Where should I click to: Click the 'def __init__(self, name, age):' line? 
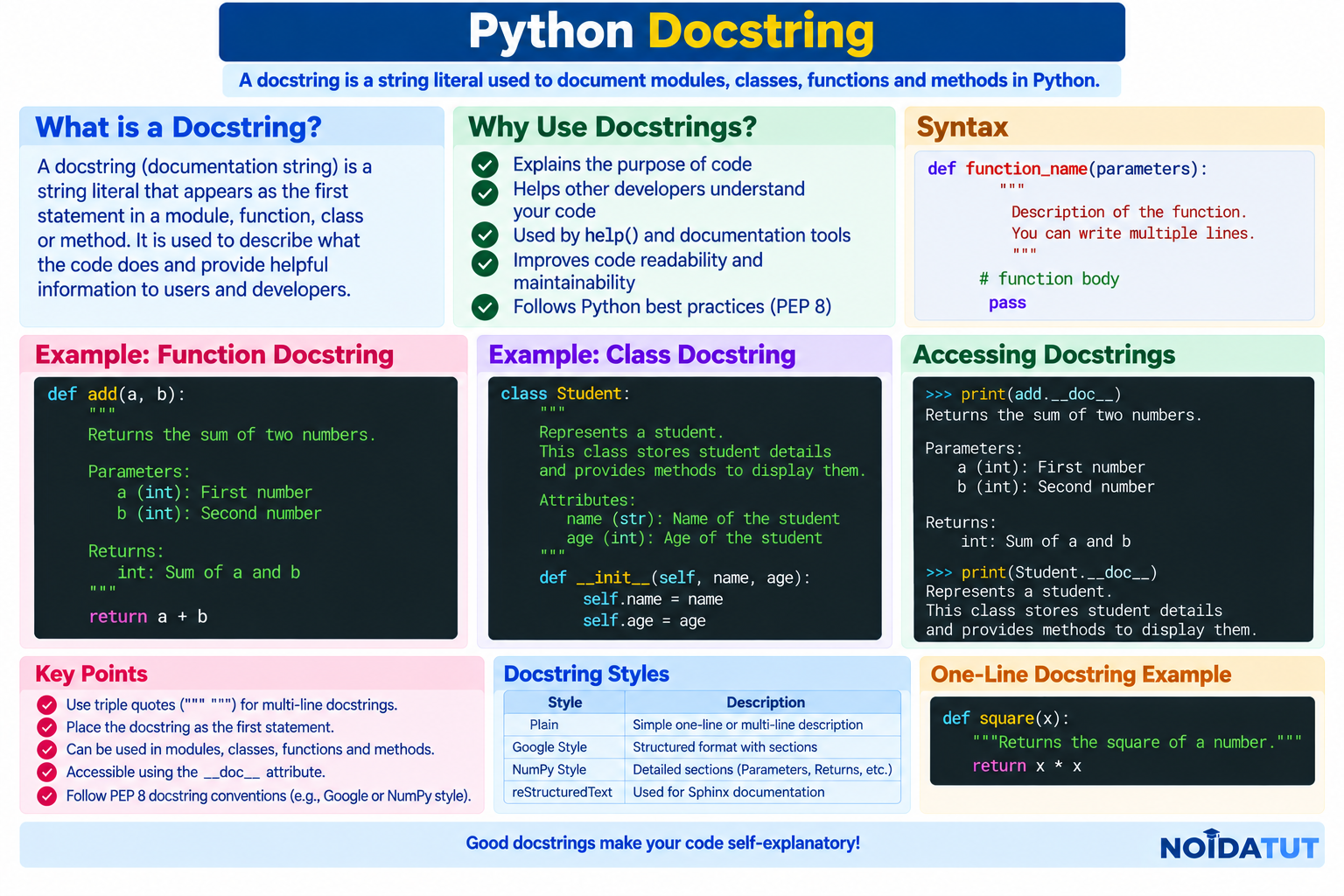[x=675, y=577]
